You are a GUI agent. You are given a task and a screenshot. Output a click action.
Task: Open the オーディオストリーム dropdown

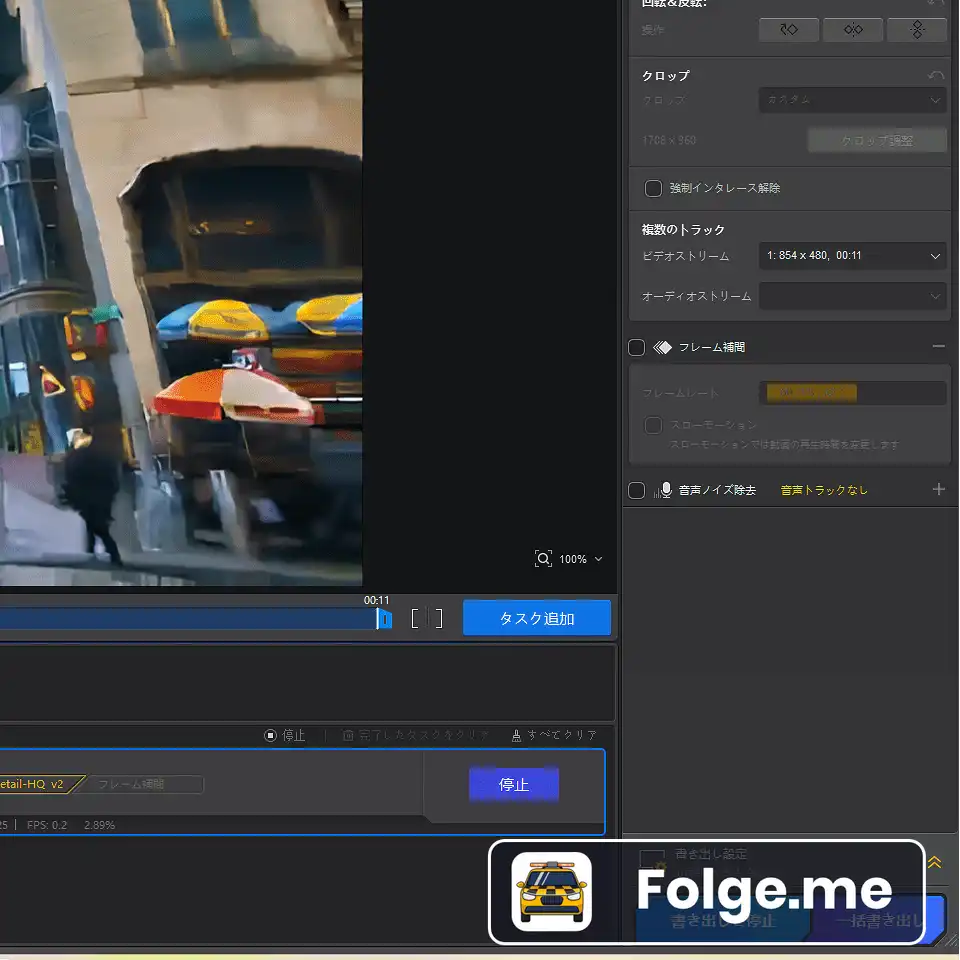click(852, 296)
